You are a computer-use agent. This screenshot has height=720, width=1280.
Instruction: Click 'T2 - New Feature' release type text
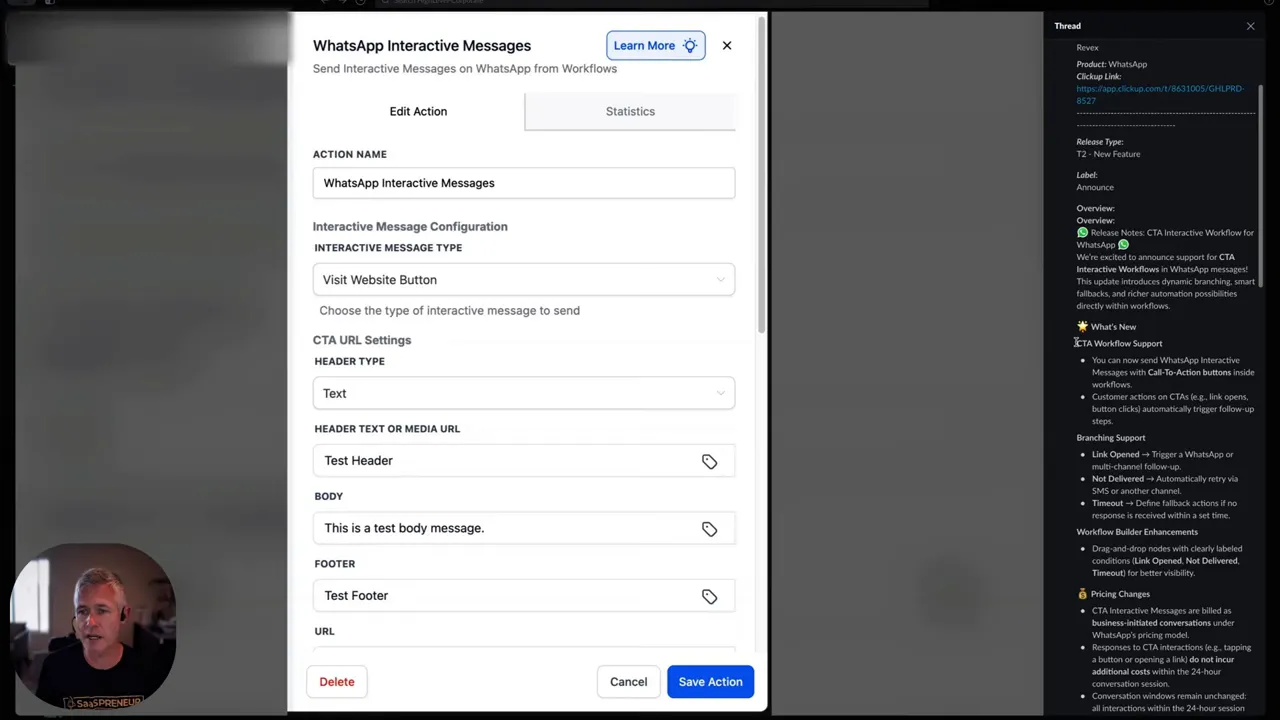pyautogui.click(x=1108, y=154)
